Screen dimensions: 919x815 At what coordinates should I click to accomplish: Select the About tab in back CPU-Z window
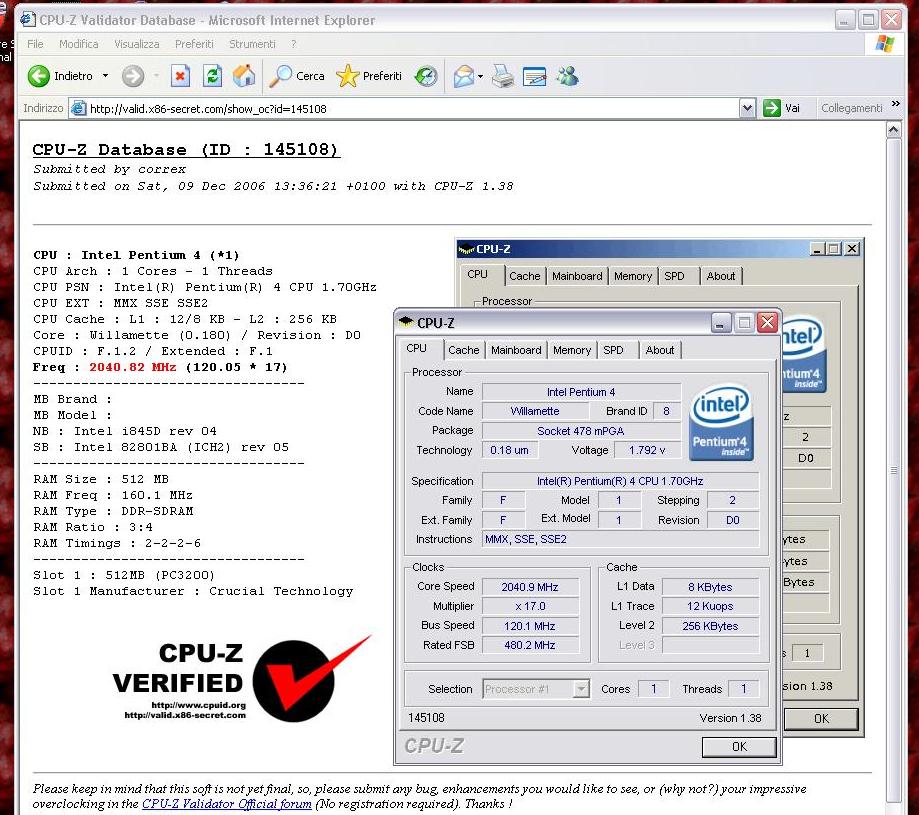(x=720, y=276)
